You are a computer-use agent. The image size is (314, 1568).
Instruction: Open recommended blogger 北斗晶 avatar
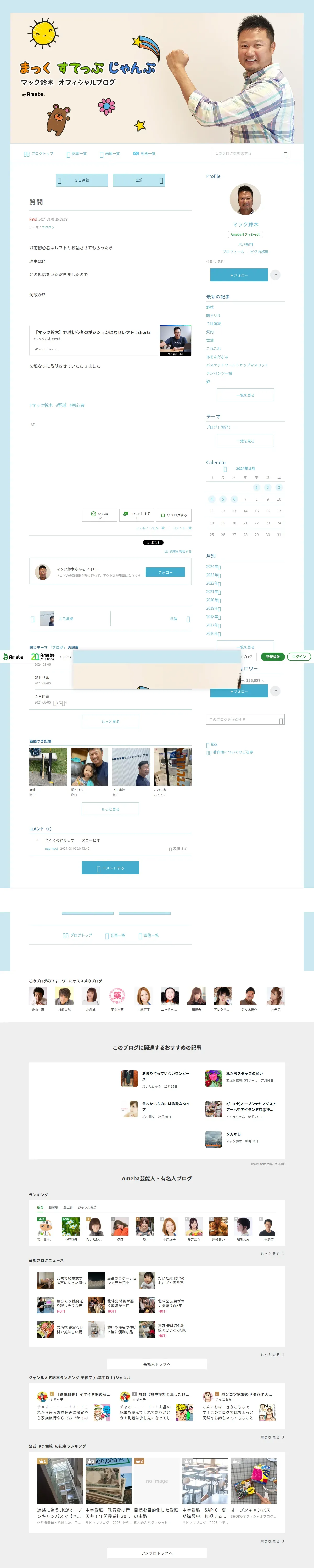click(91, 996)
